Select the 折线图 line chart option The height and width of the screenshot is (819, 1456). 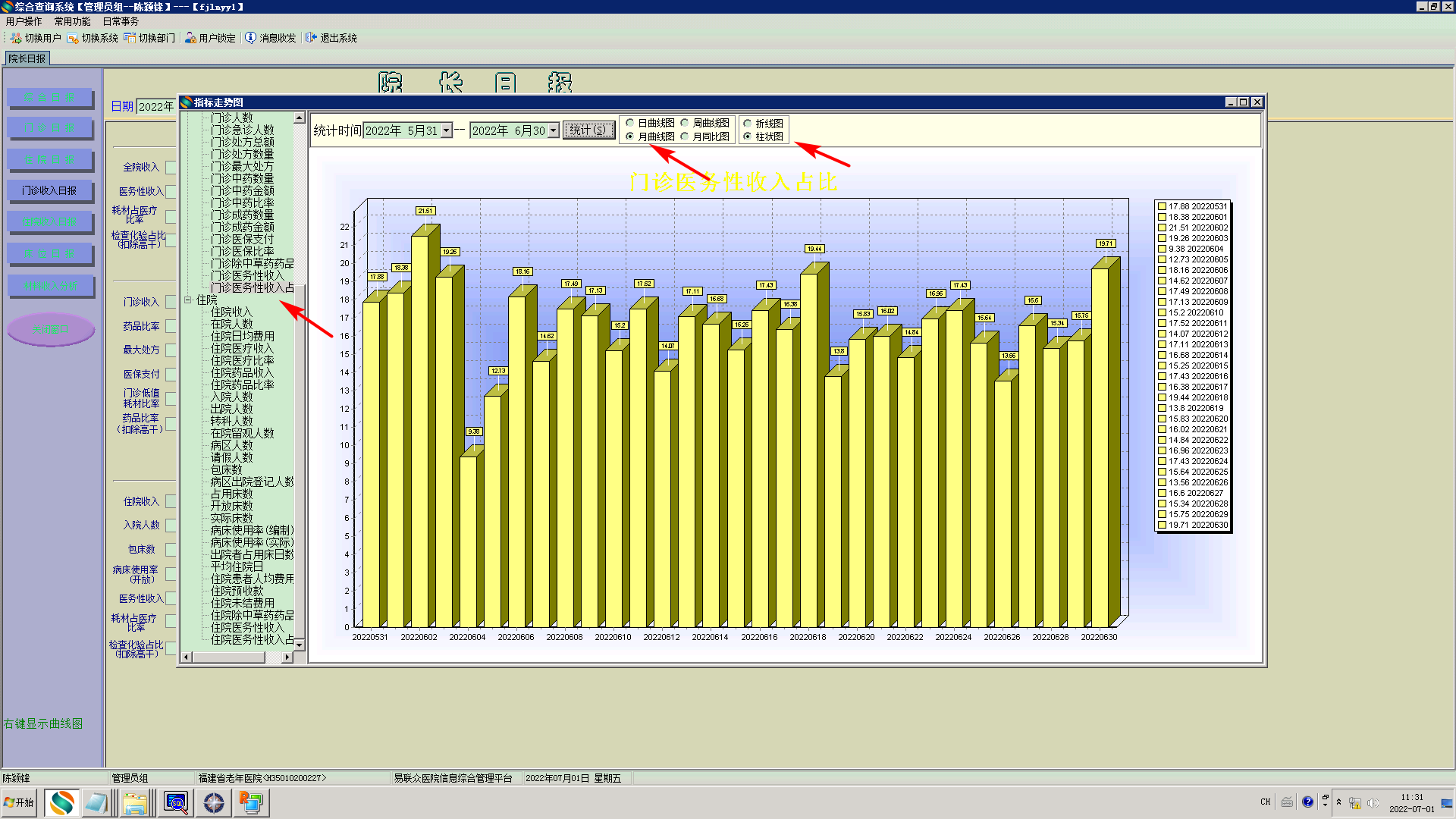tap(748, 124)
